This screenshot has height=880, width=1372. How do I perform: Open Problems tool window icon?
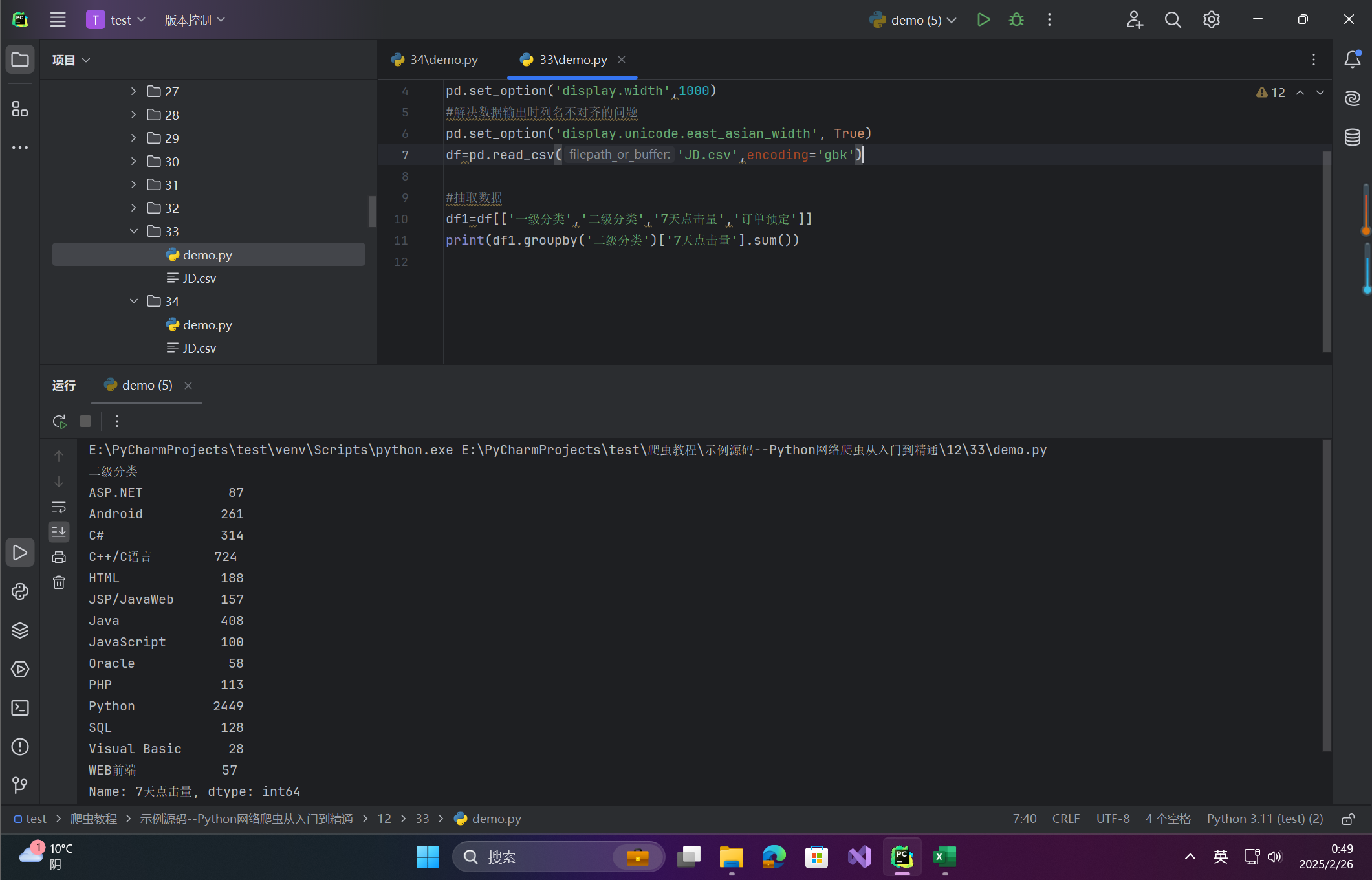click(20, 747)
